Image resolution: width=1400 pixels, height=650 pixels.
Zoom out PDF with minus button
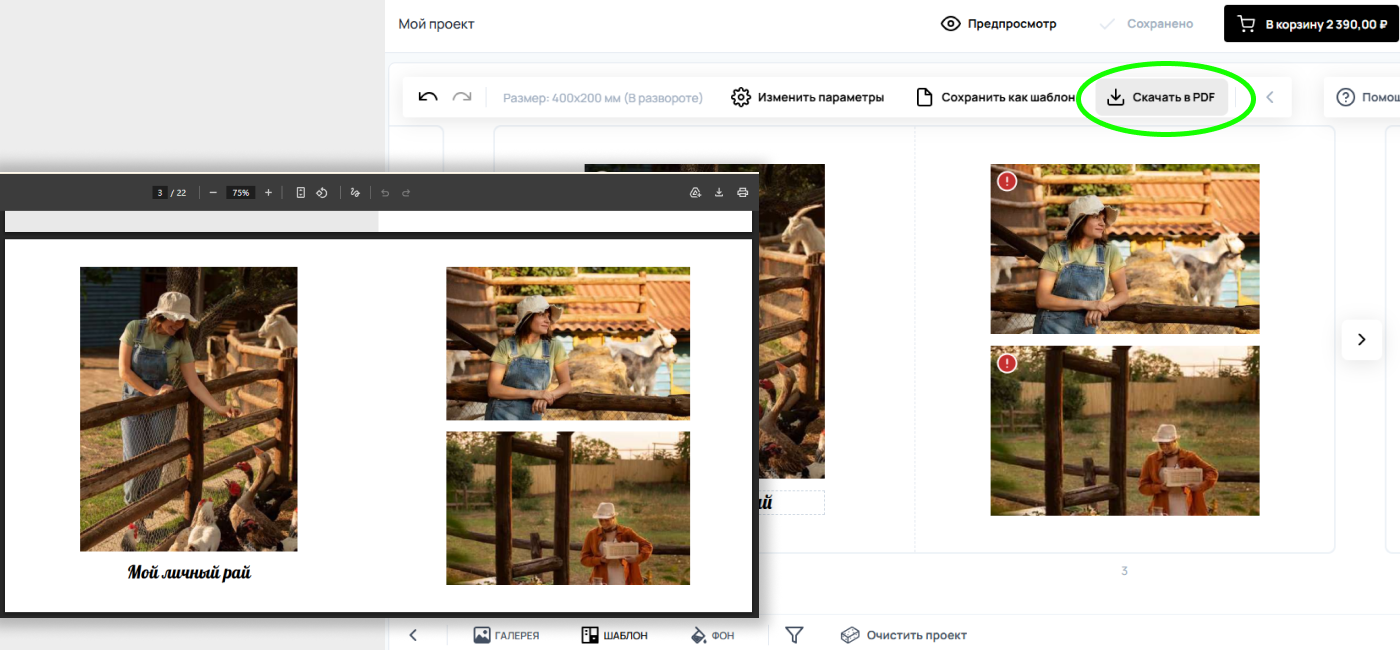[x=213, y=193]
